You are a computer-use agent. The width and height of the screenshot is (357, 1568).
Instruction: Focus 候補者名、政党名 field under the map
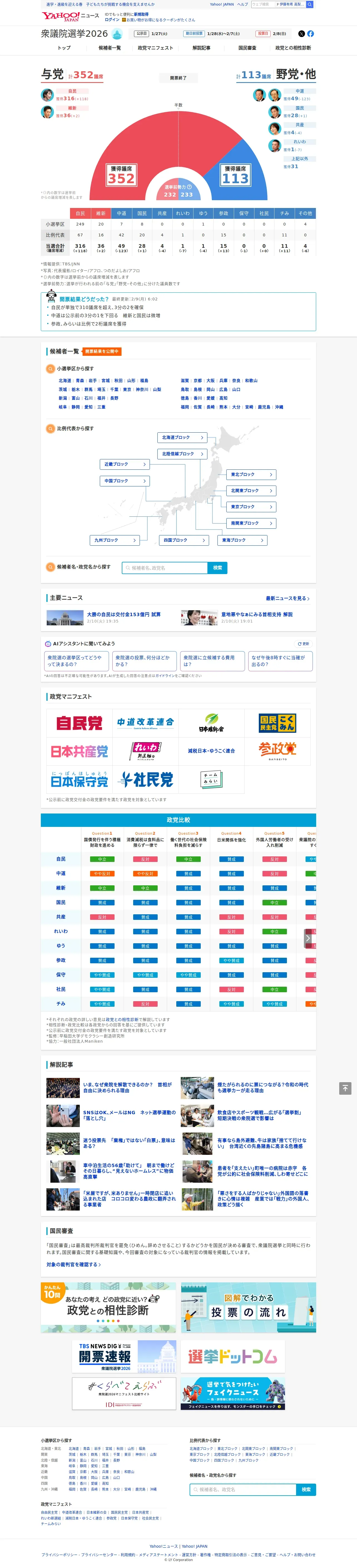pos(165,568)
